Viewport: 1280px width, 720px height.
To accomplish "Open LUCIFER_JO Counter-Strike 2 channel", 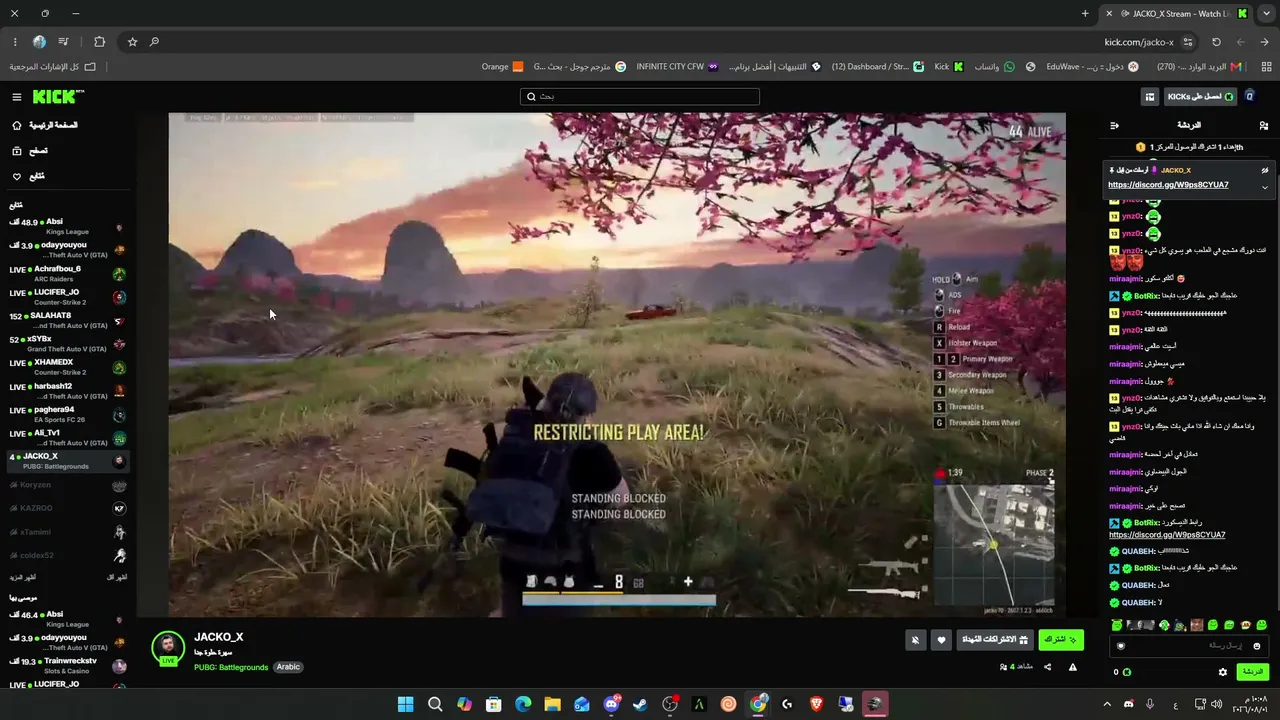I will pos(67,297).
